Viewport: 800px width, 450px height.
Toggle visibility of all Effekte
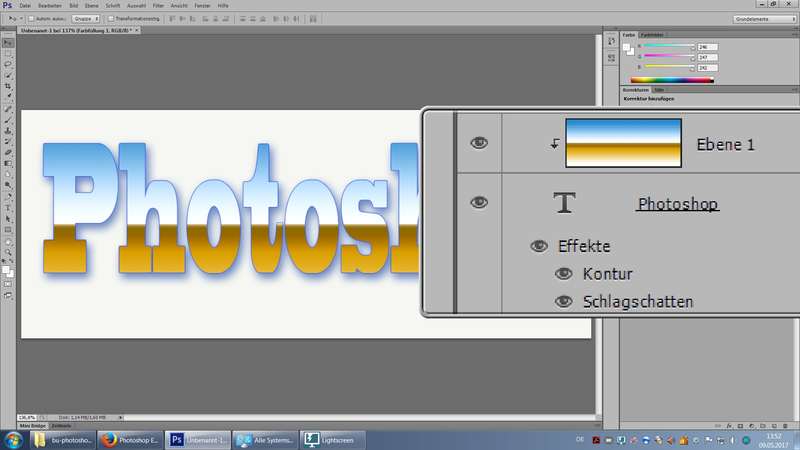[539, 246]
